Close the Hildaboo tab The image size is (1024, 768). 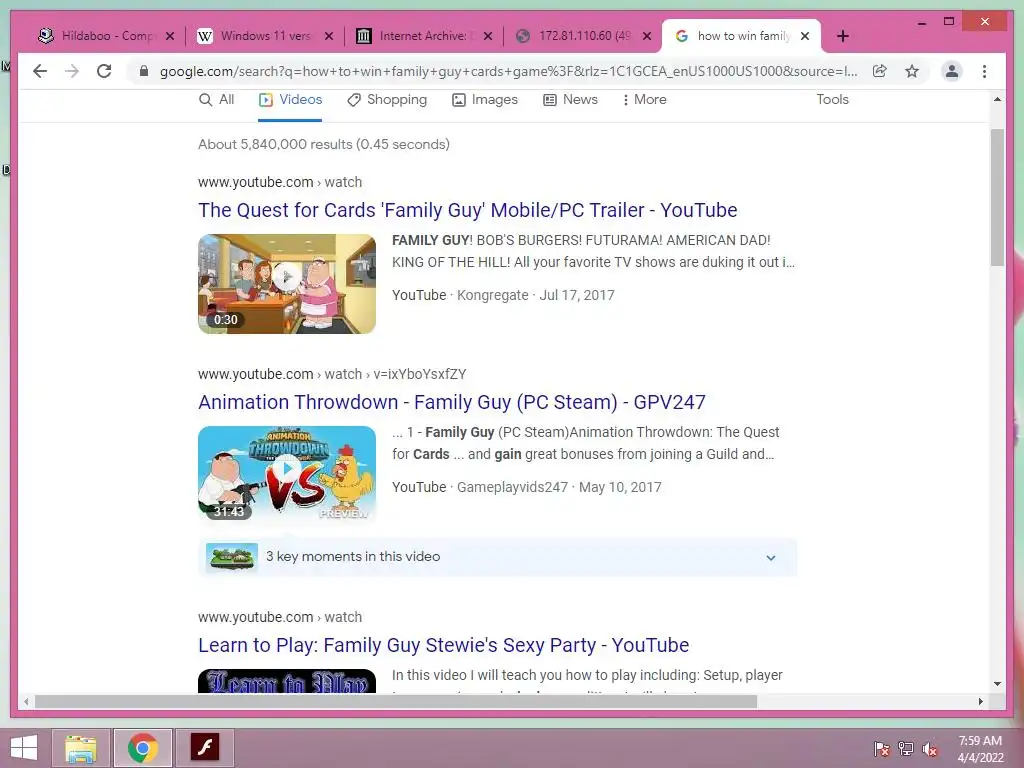point(170,37)
